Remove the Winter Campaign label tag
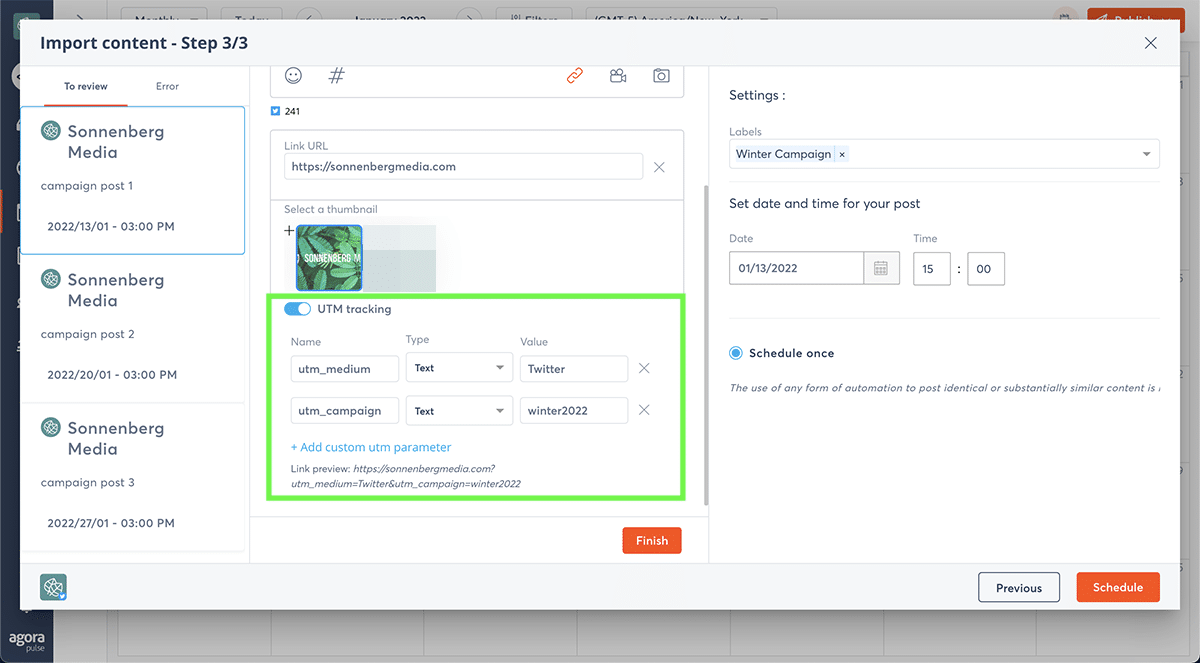 [842, 154]
